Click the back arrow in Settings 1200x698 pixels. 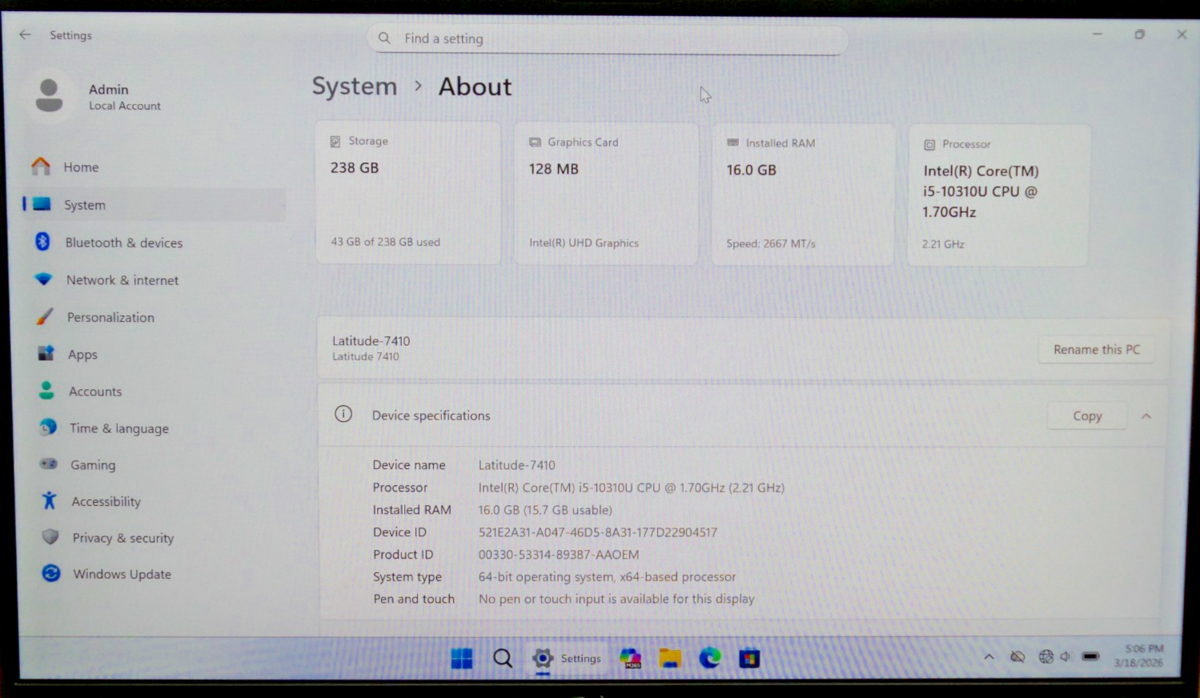pos(25,35)
